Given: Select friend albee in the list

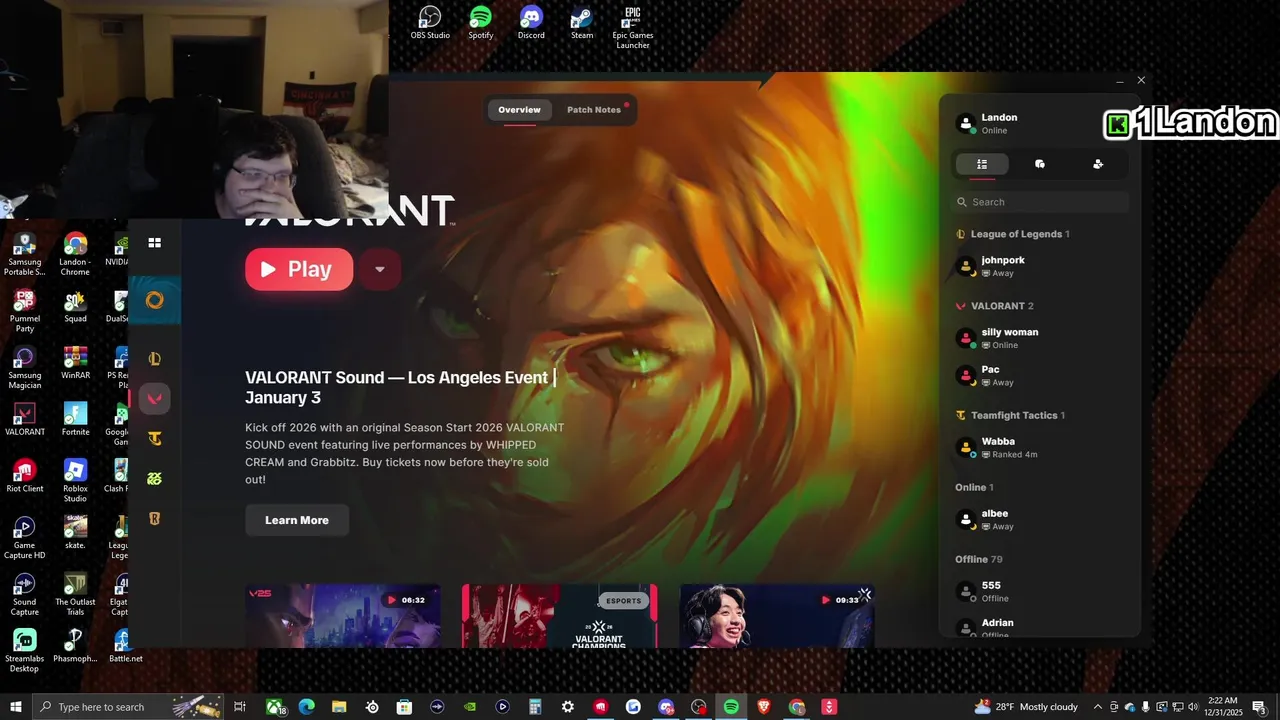Looking at the screenshot, I should [x=1040, y=519].
